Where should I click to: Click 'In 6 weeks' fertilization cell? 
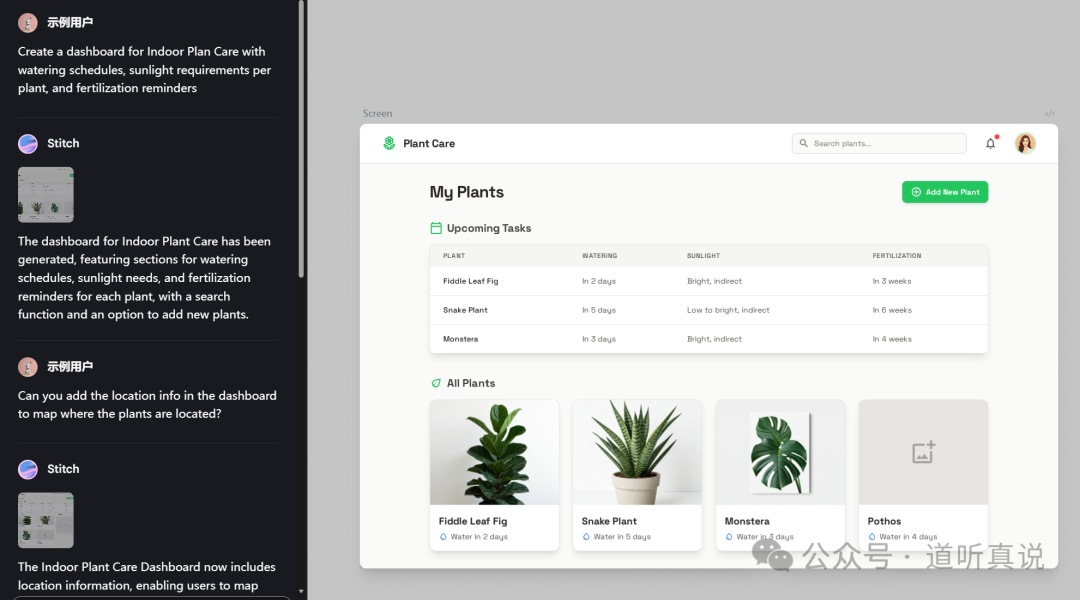[892, 310]
